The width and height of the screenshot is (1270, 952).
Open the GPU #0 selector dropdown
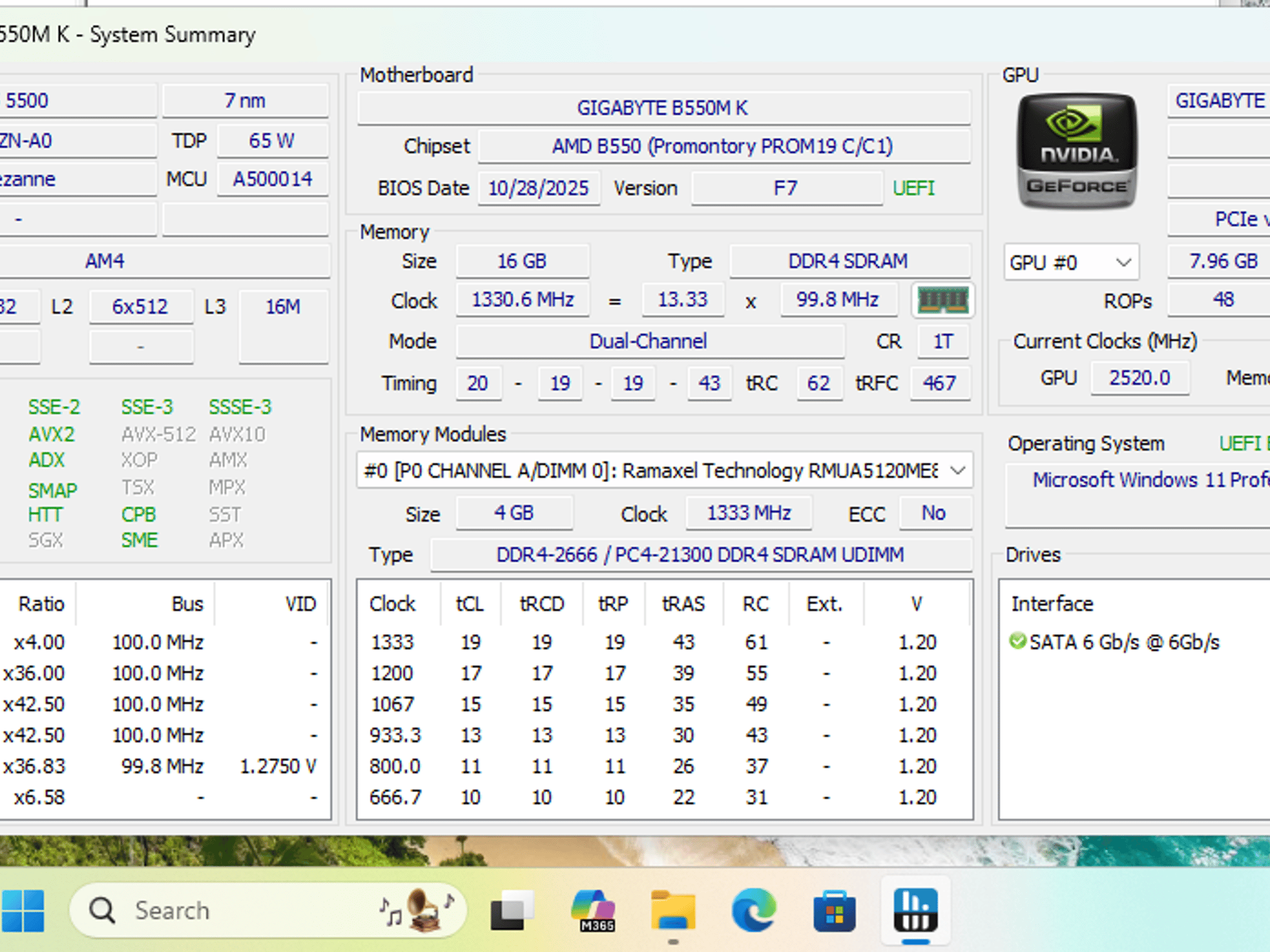point(1072,262)
